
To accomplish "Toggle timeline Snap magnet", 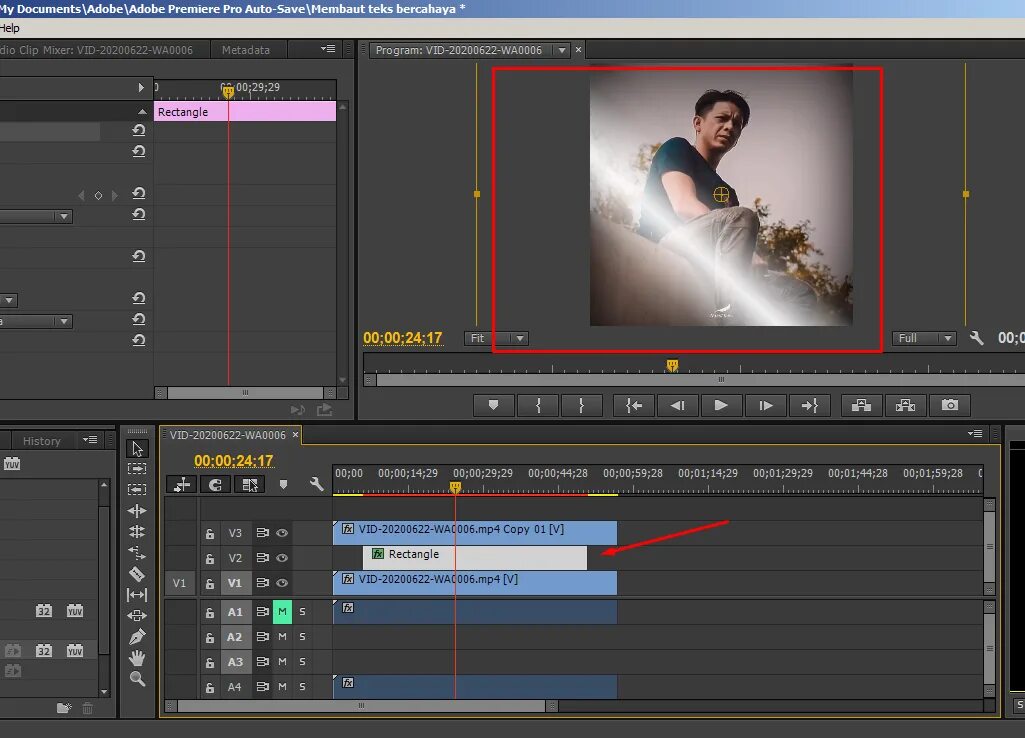I will coord(215,484).
